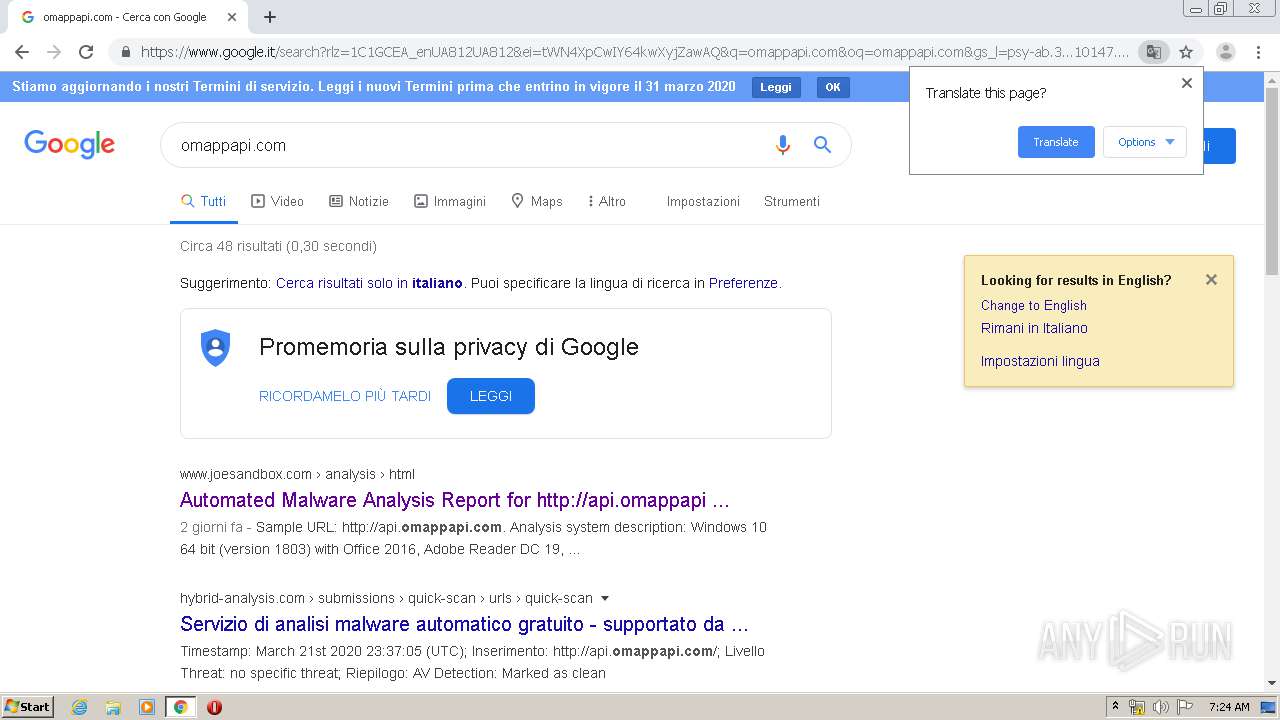
Task: Click the Change to English link
Action: [x=1034, y=305]
